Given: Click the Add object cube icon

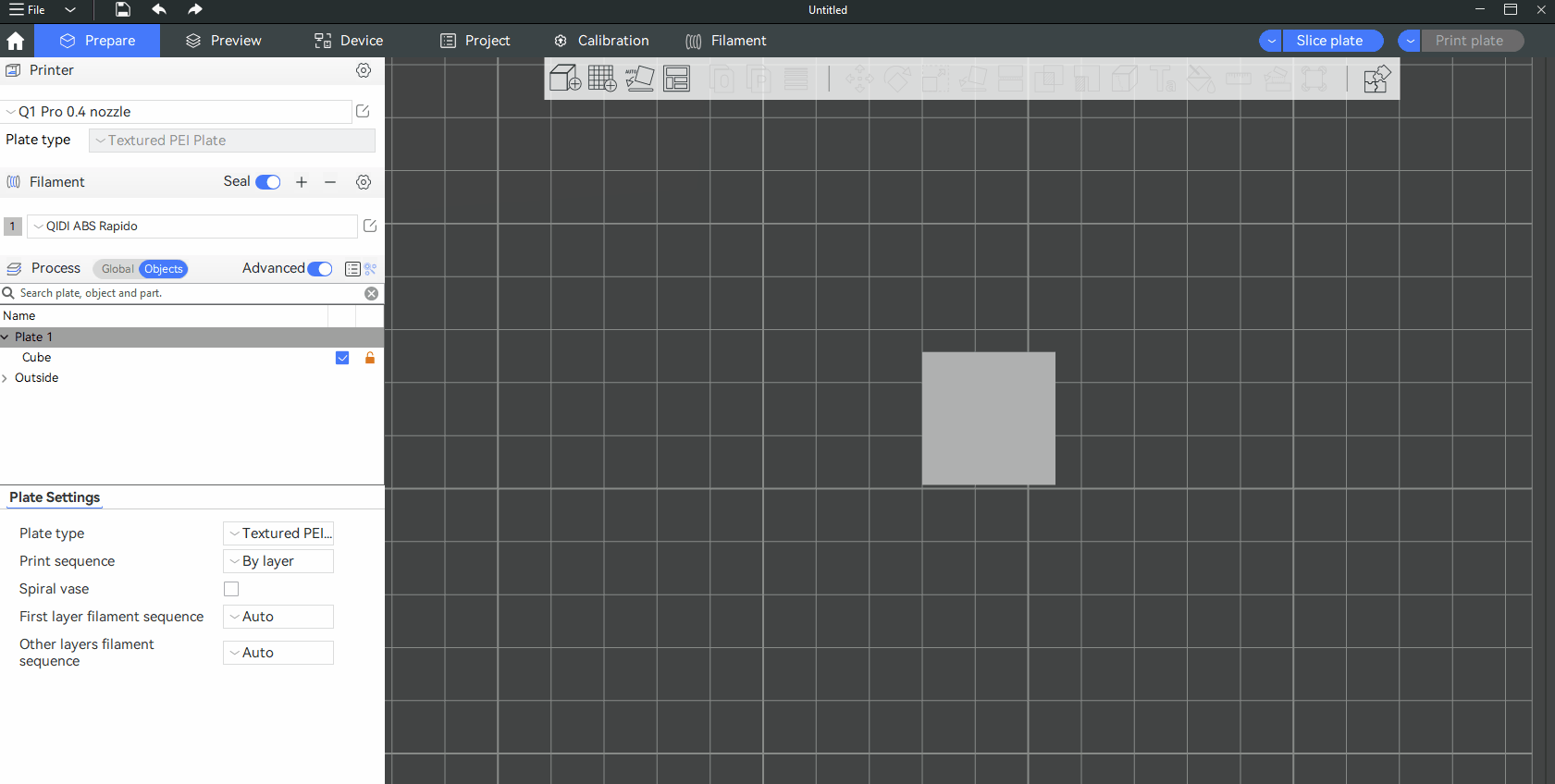Looking at the screenshot, I should pos(564,79).
